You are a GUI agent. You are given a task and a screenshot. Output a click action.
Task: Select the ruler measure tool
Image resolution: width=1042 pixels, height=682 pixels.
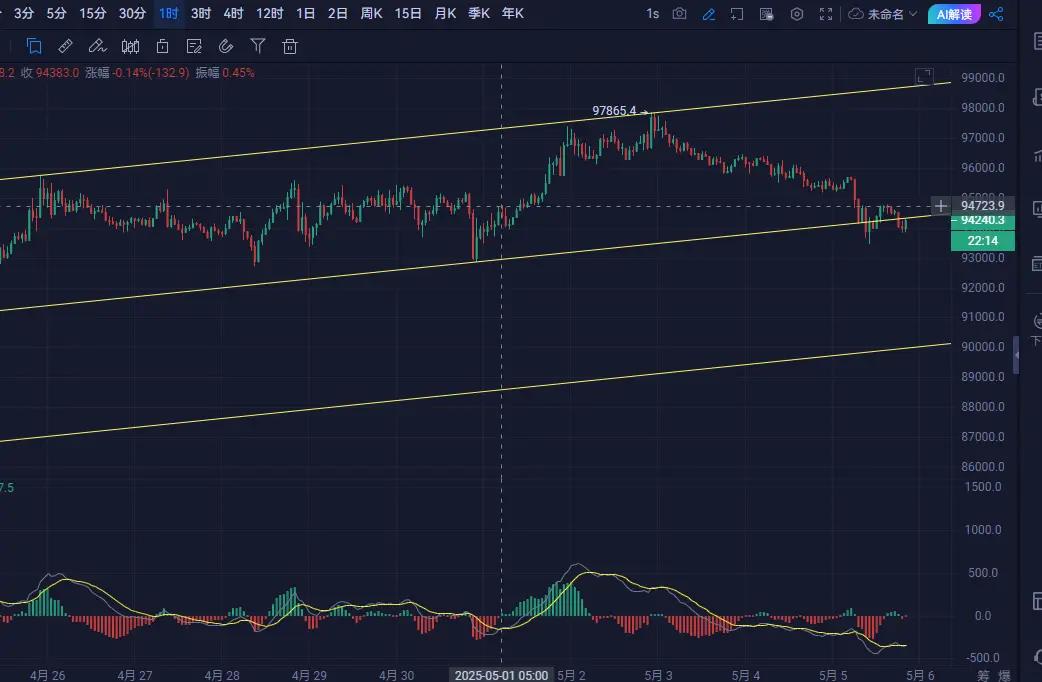click(65, 46)
